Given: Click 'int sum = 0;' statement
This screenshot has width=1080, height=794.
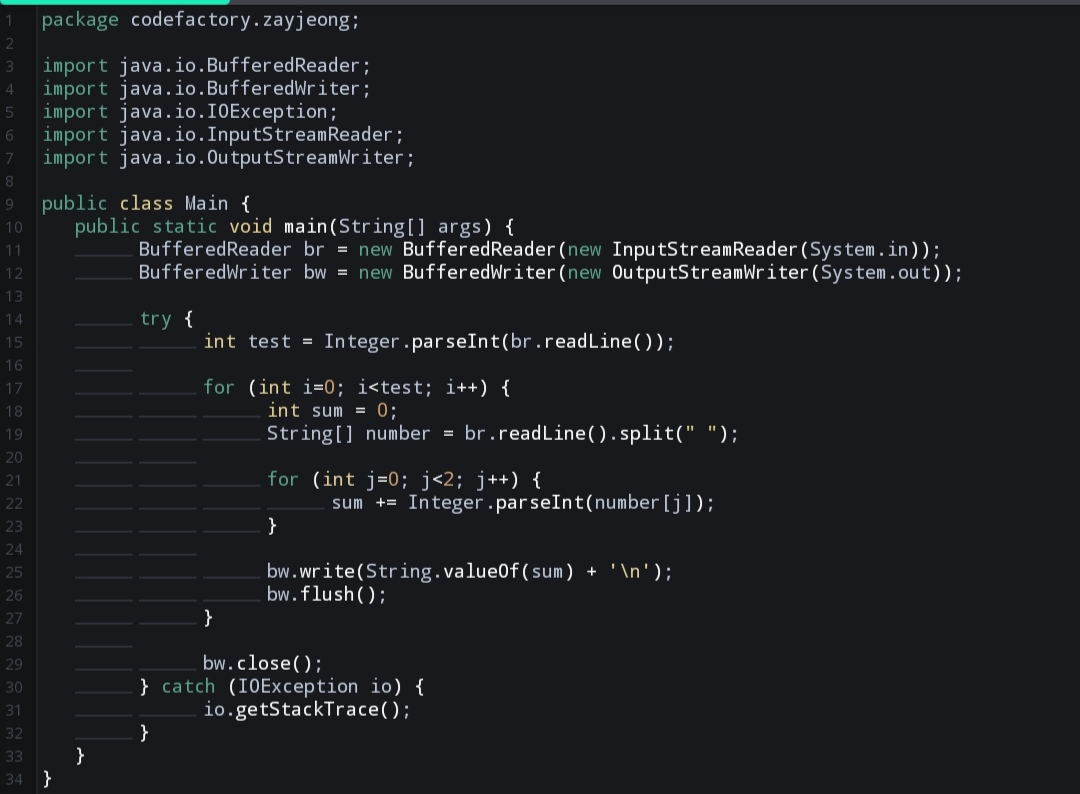Looking at the screenshot, I should click(332, 411).
